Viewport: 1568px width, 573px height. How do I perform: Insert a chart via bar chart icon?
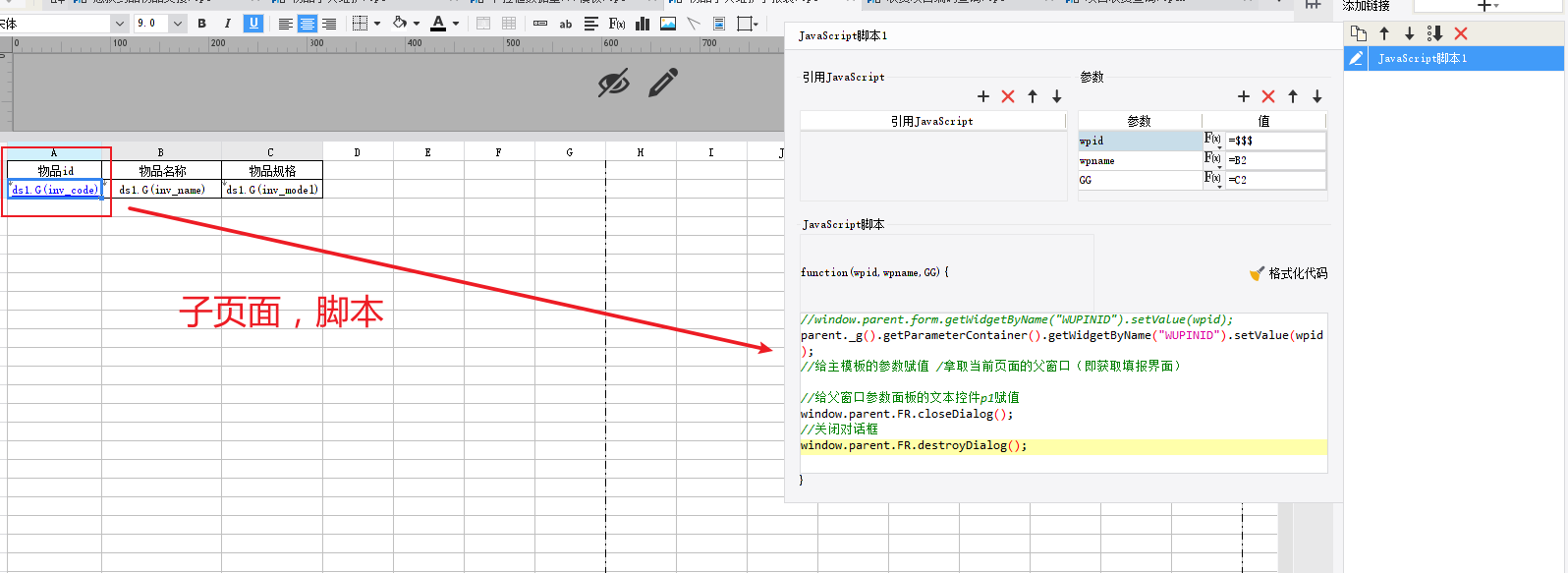(643, 24)
